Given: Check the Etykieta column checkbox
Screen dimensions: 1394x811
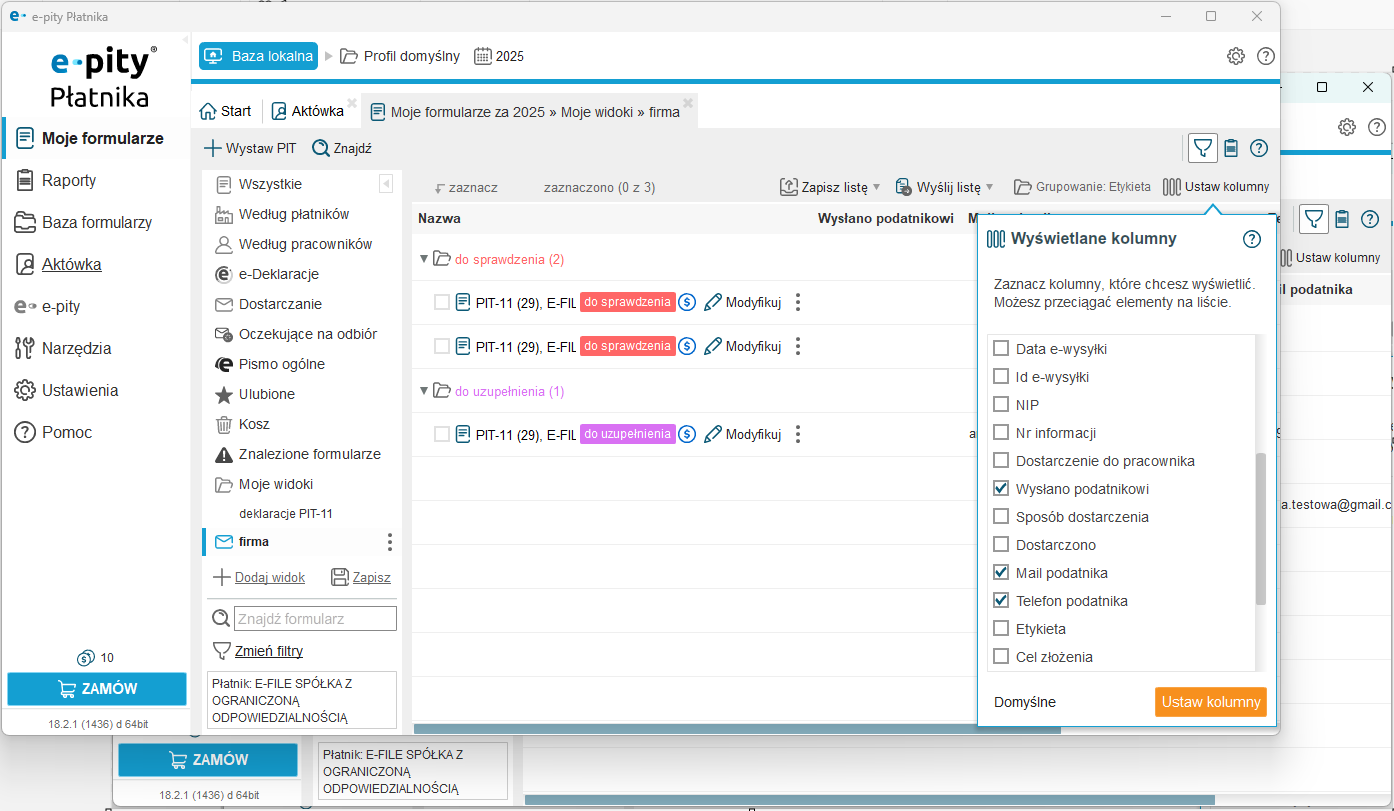Looking at the screenshot, I should coord(1000,629).
